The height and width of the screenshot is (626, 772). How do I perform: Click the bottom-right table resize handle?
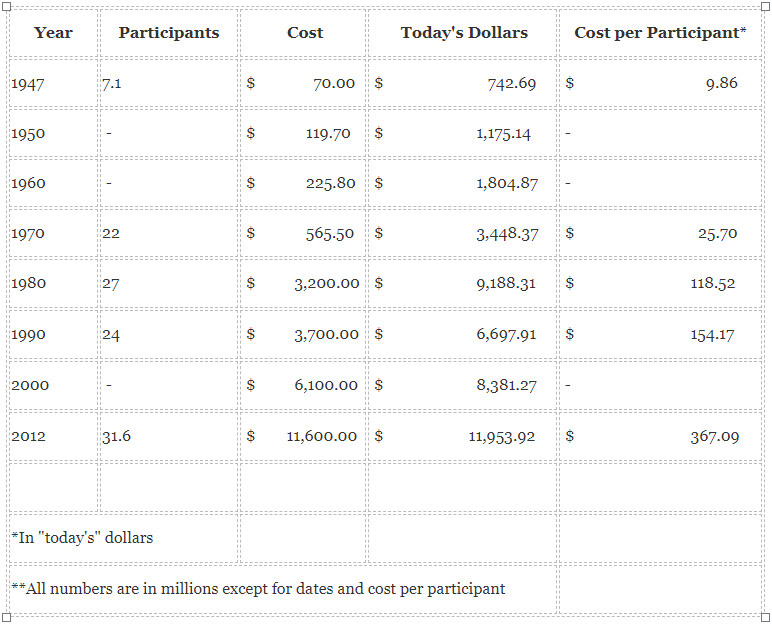click(766, 617)
